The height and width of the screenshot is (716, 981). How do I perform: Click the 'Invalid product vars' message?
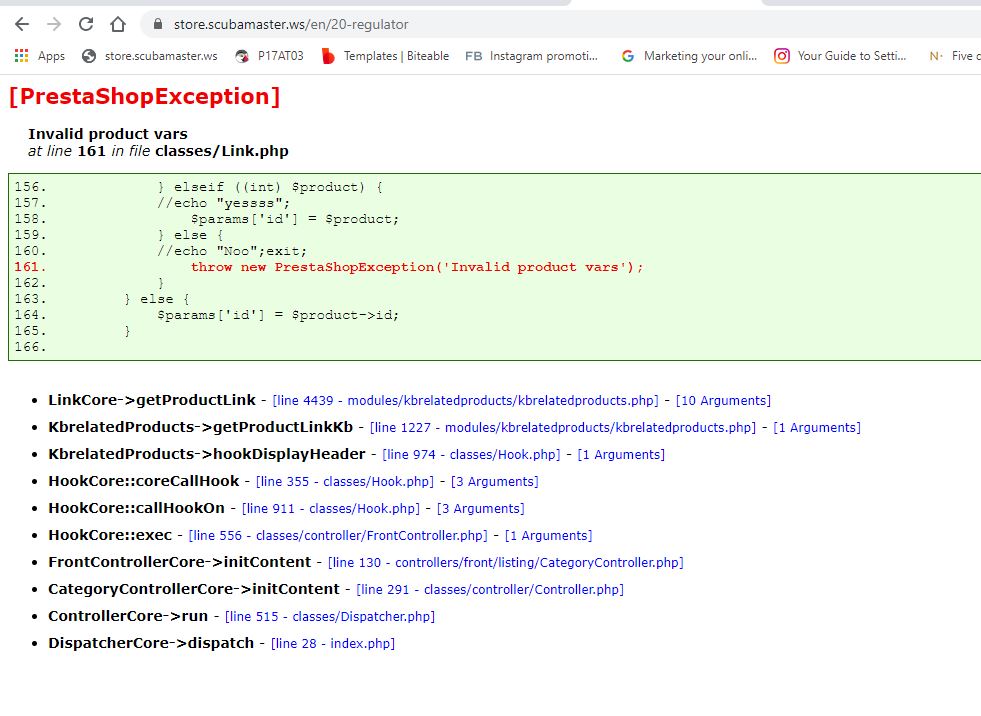[108, 134]
